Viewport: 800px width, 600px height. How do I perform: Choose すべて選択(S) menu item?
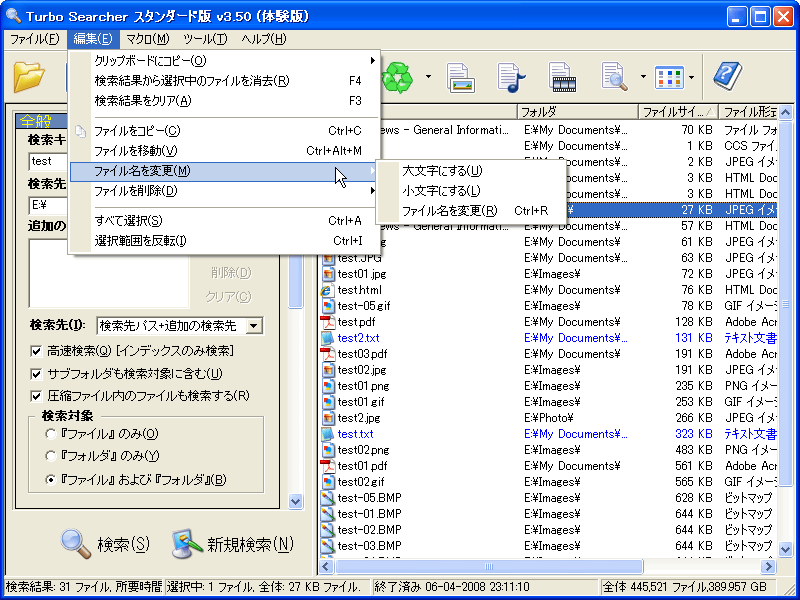[224, 220]
